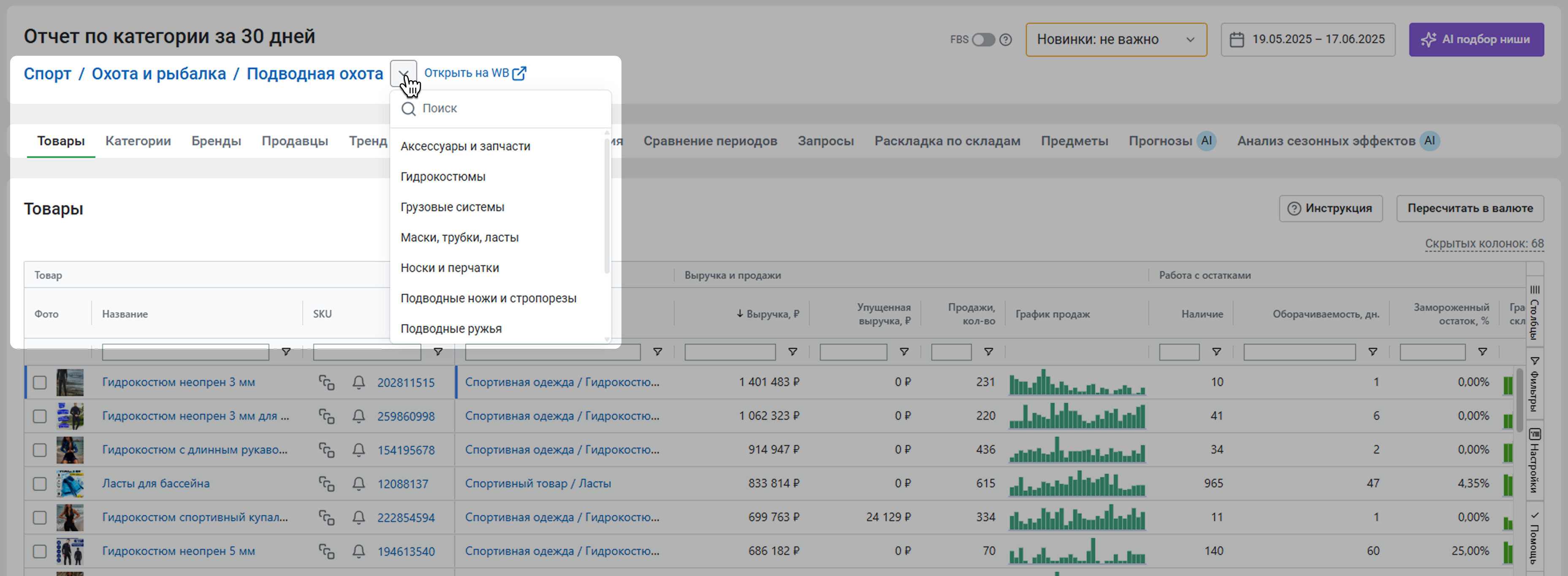The height and width of the screenshot is (576, 1568).
Task: Click Поиск field in category dropdown
Action: click(500, 109)
